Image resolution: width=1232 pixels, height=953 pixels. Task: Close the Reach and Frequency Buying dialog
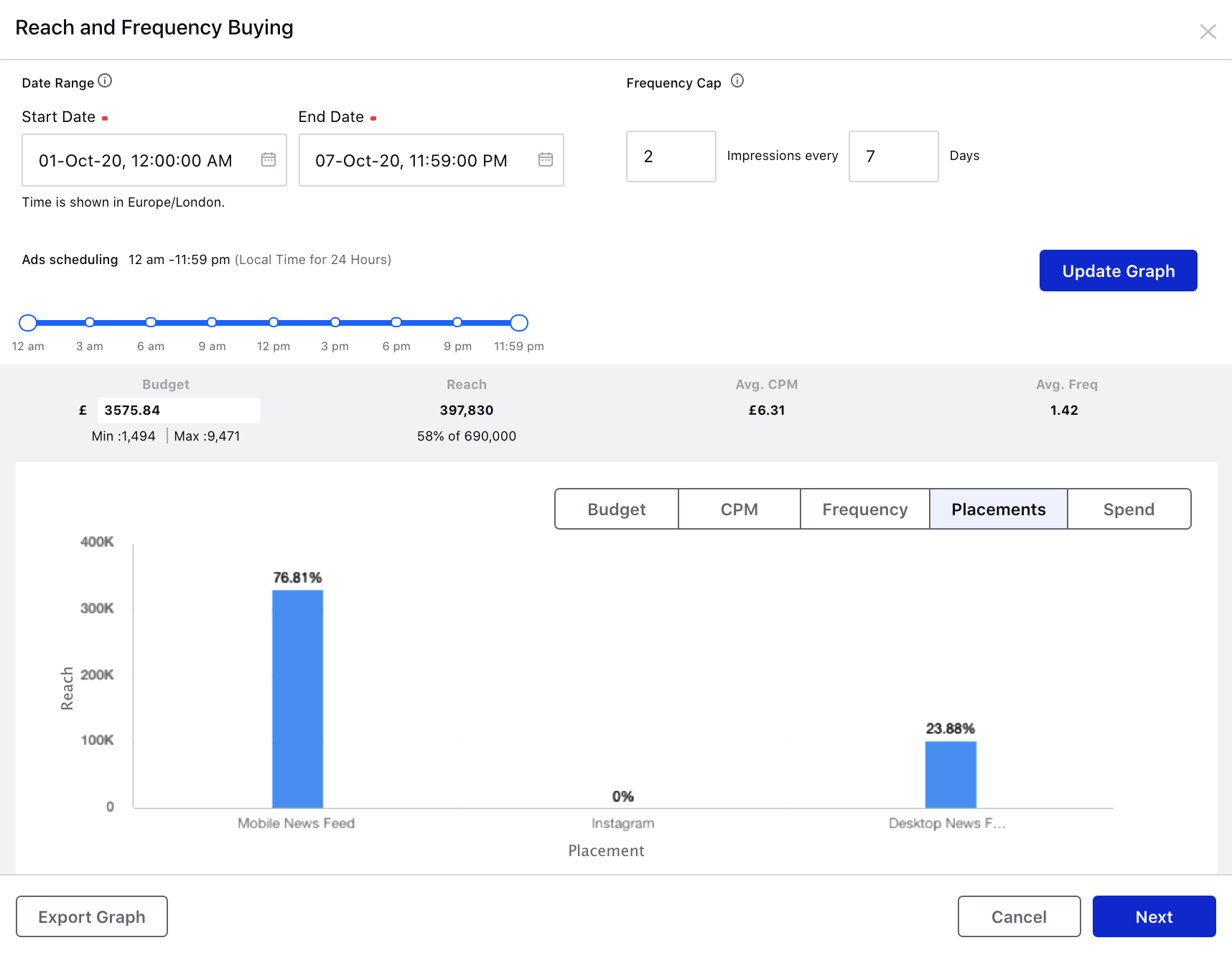point(1208,32)
